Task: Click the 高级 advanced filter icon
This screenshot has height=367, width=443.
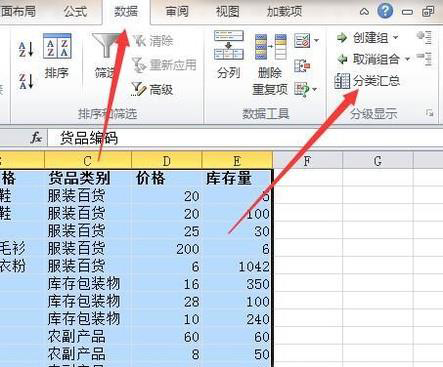Action: [x=138, y=89]
